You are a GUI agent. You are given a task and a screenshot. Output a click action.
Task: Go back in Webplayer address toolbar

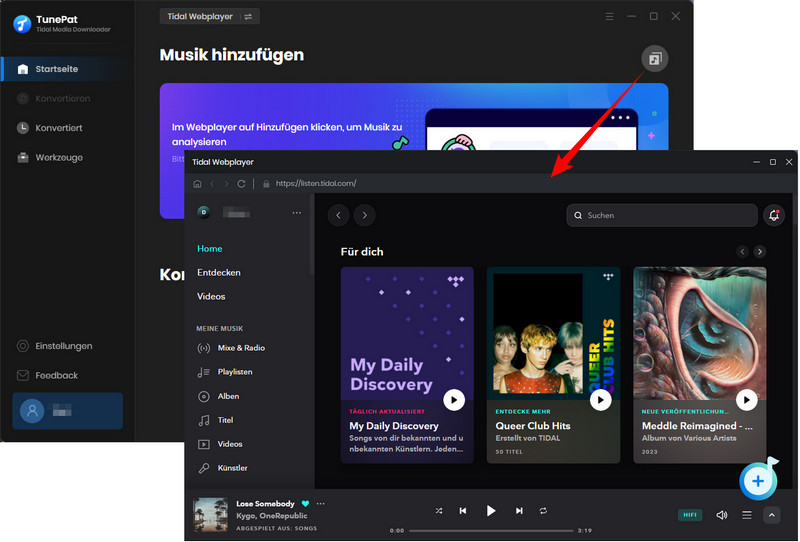213,184
